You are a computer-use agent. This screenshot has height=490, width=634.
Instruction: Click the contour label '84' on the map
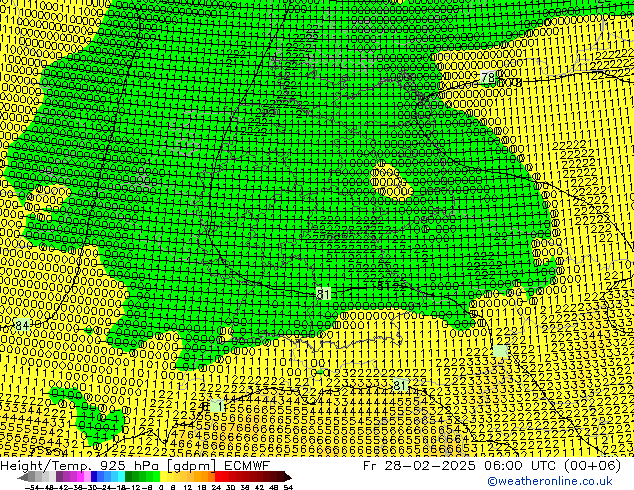(x=22, y=325)
